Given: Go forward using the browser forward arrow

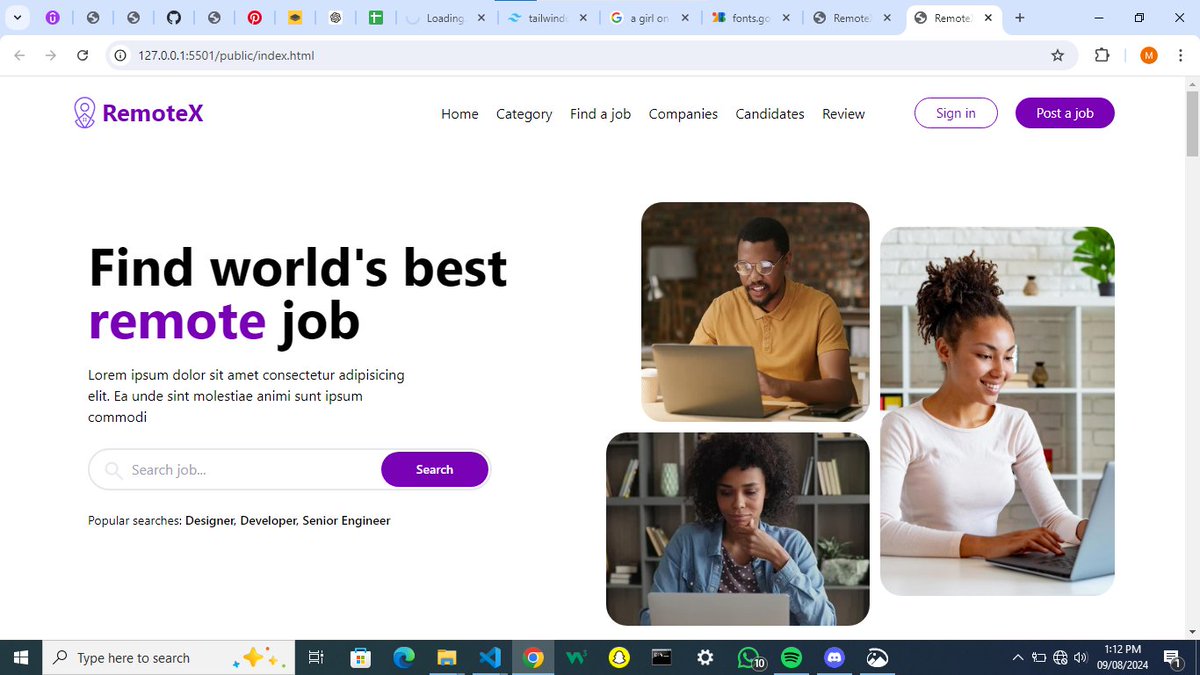Looking at the screenshot, I should click(x=51, y=56).
